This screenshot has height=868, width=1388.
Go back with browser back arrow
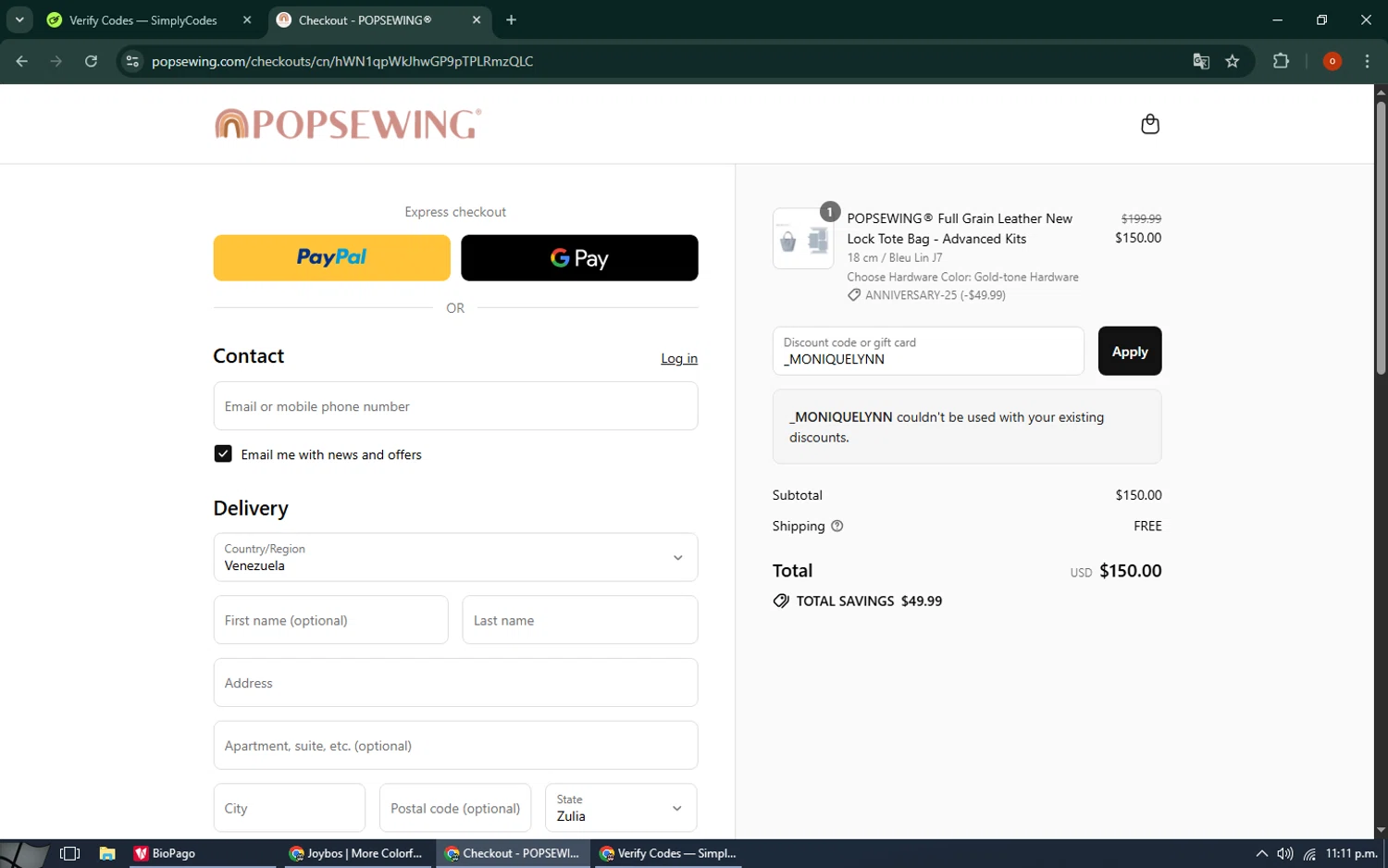pos(21,61)
